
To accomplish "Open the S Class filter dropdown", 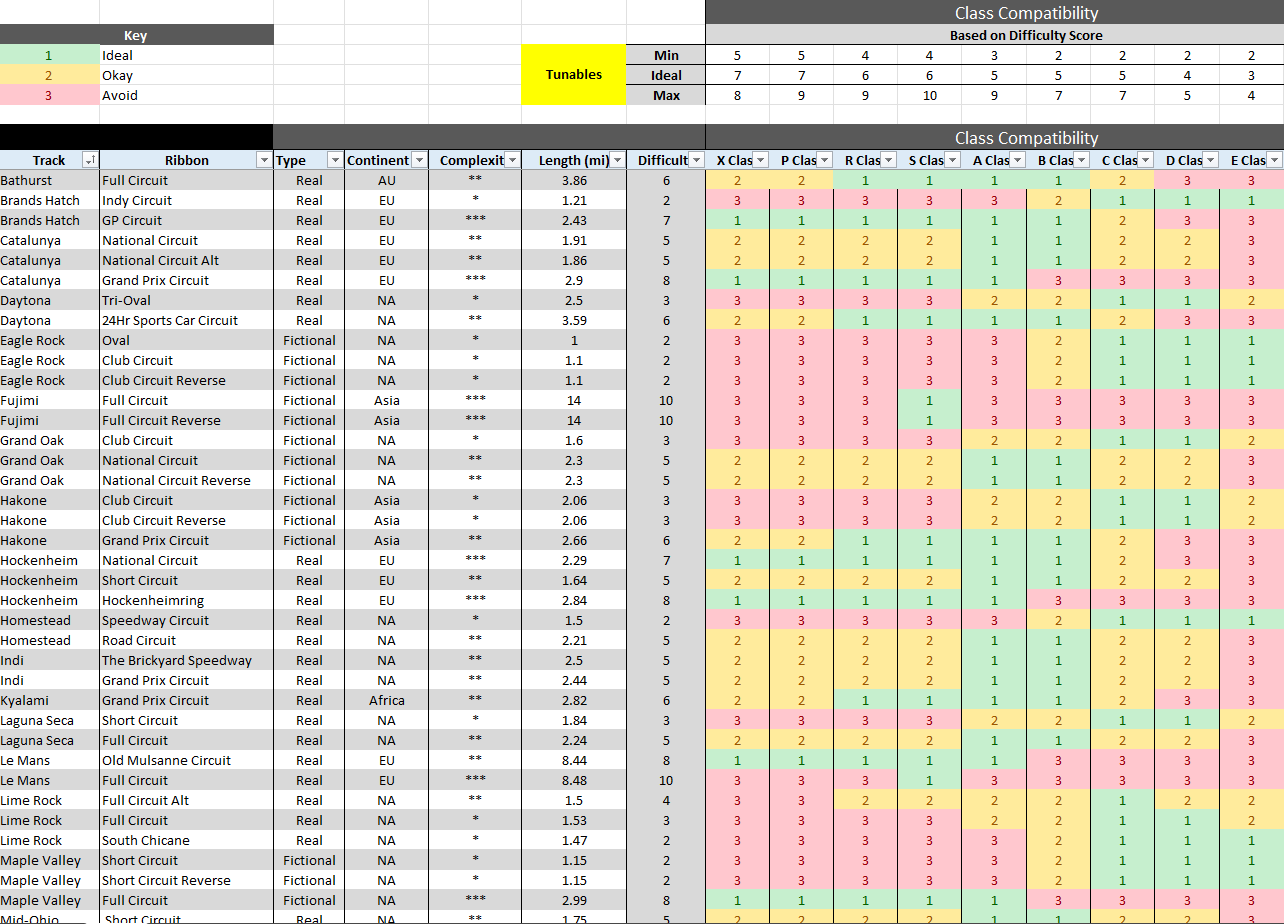I will coord(952,160).
